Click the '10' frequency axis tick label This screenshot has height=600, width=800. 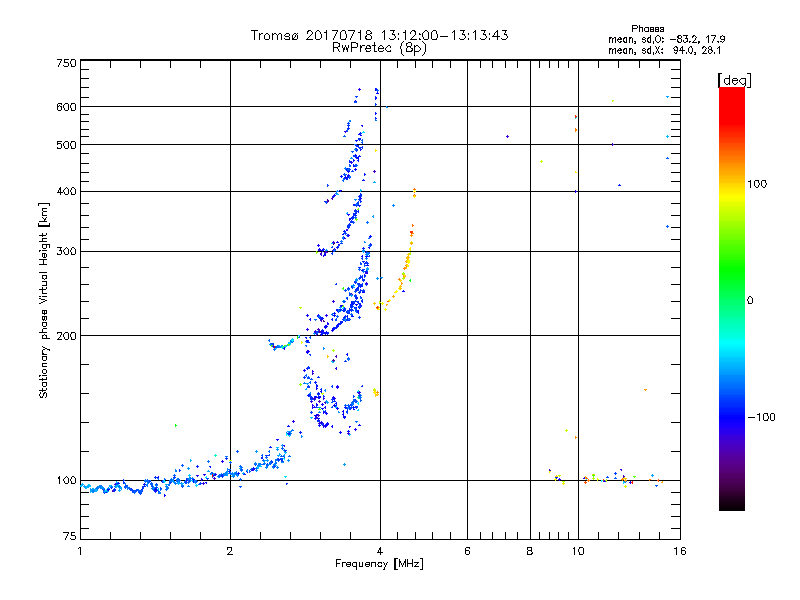[578, 551]
